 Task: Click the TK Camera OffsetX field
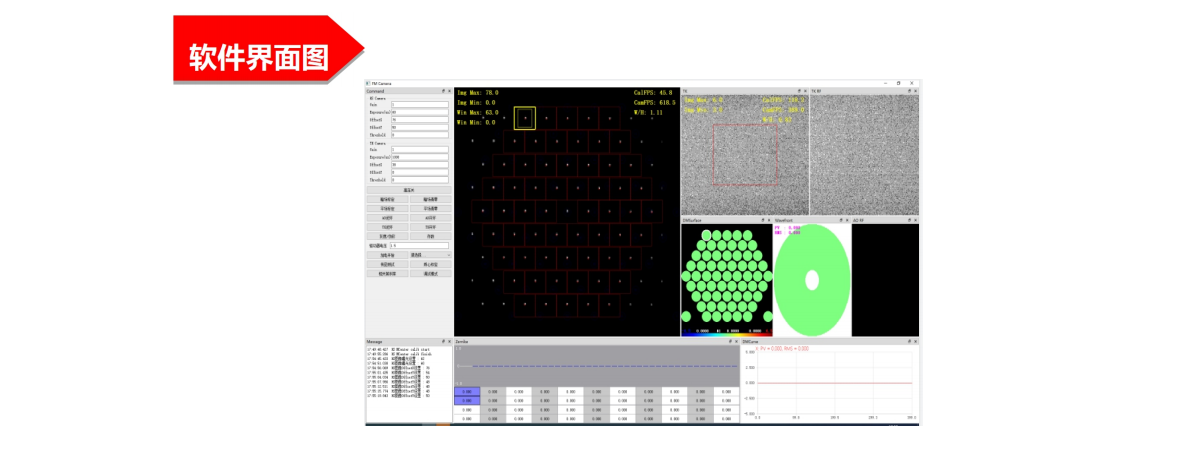coord(420,165)
